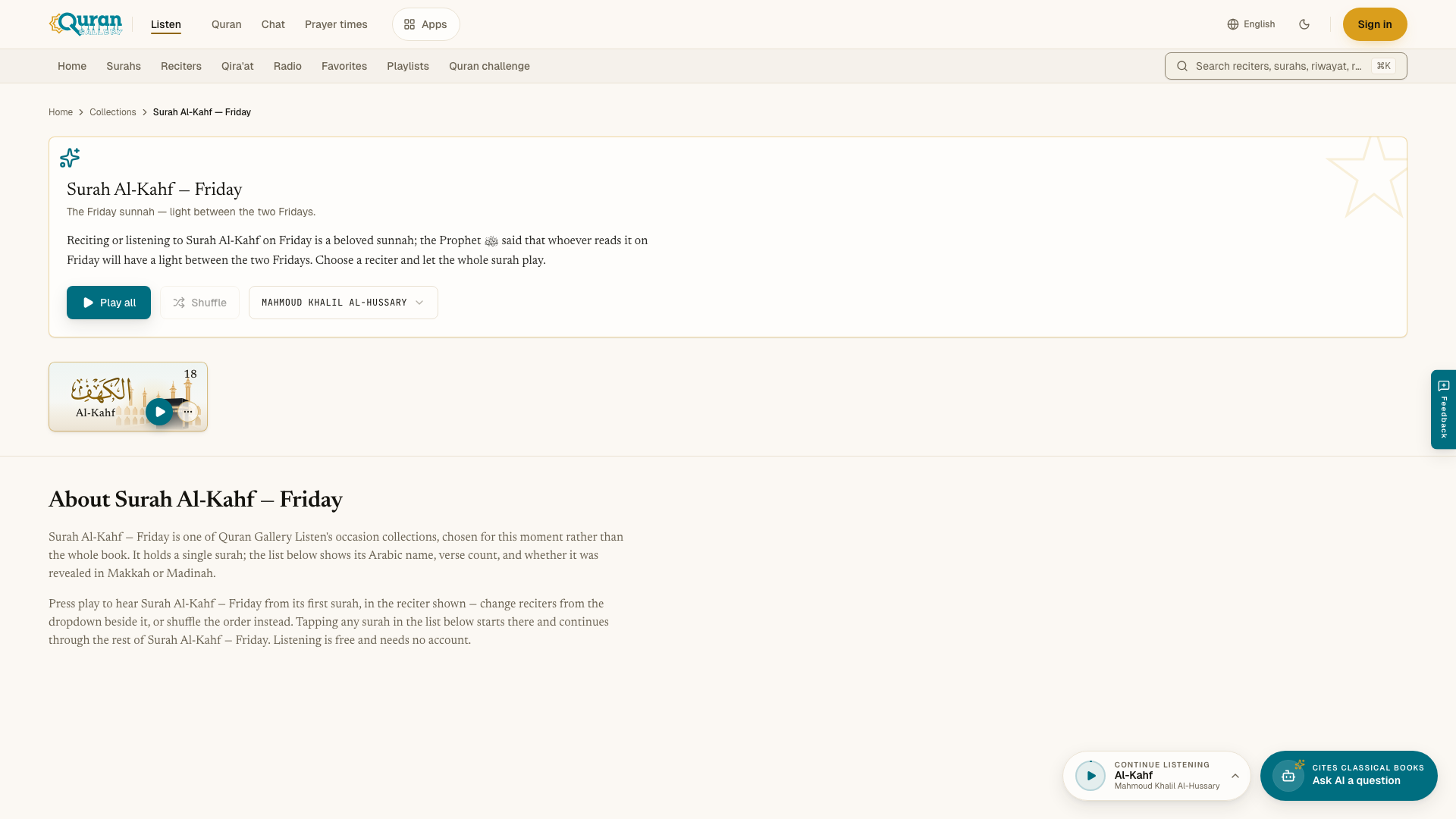
Task: Click the Home link in the sub-navigation bar
Action: click(72, 66)
